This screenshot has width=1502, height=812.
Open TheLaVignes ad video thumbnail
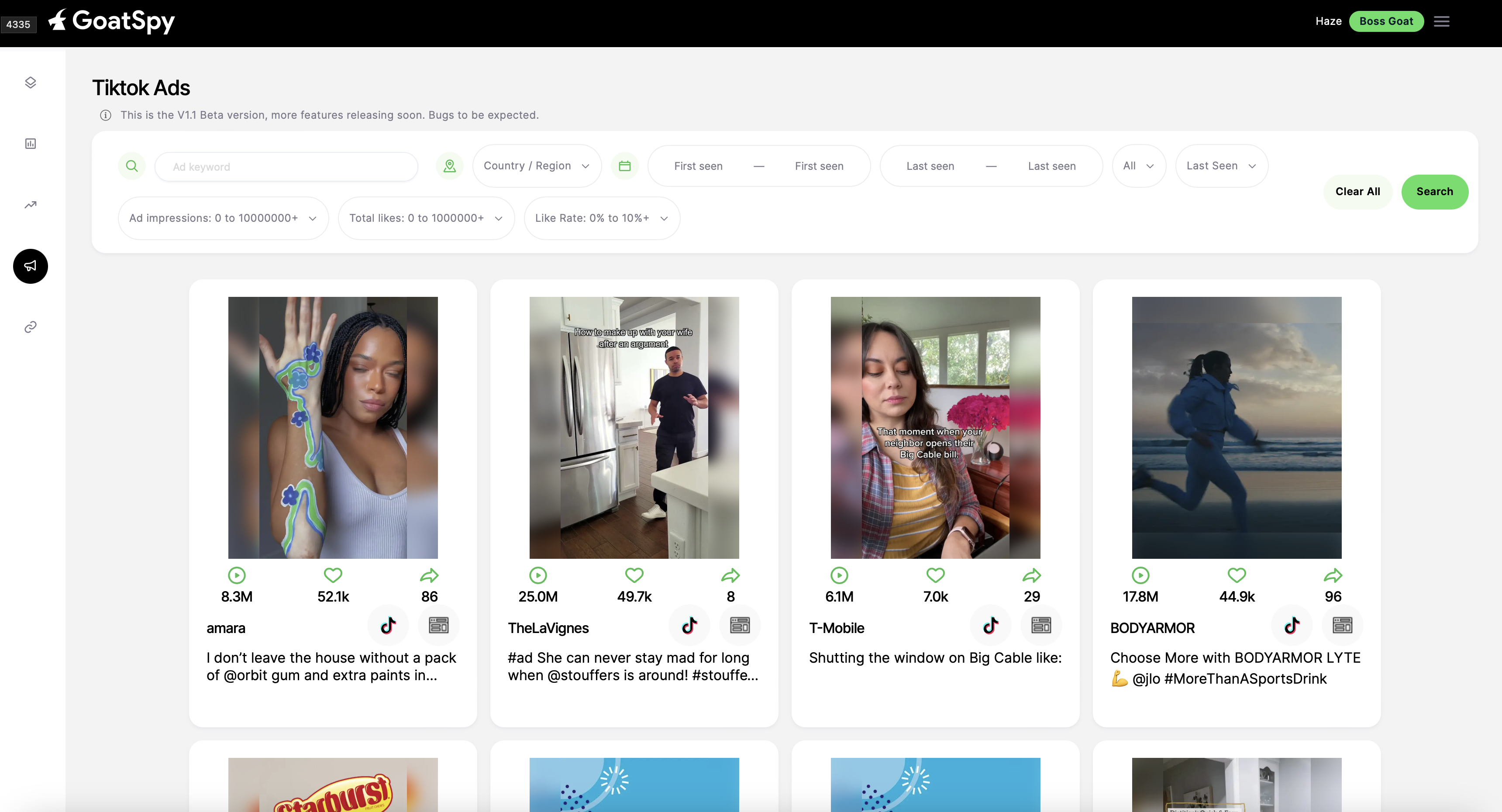[x=634, y=428]
